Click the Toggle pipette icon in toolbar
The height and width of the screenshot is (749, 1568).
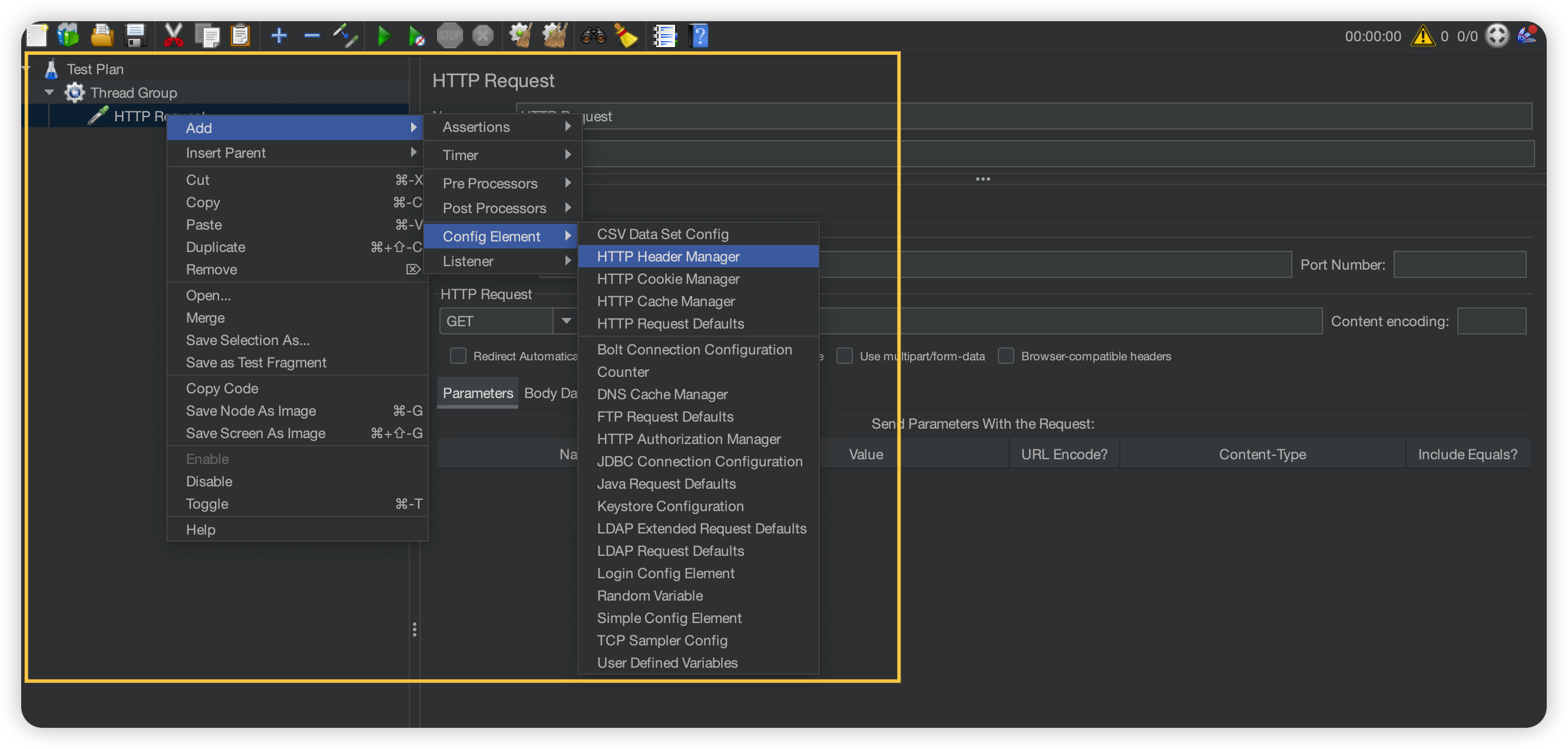(345, 36)
